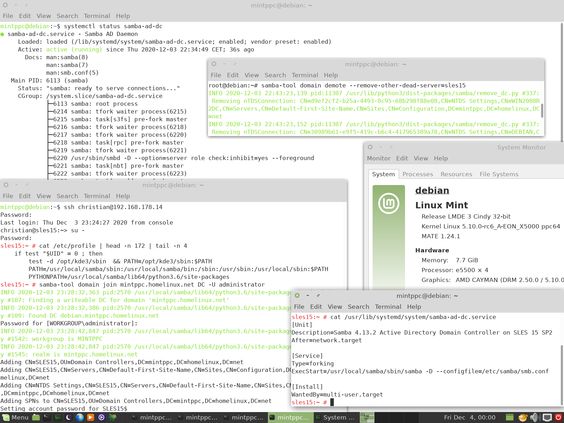Click the Linux Mint logo in System Monitor

388,203
